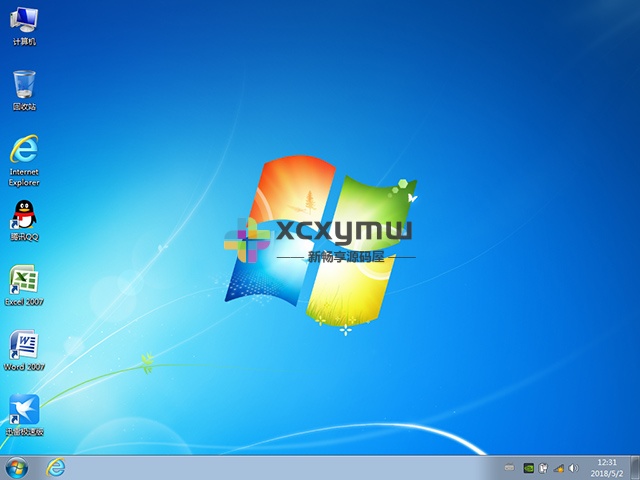
Task: Open the Windows Start menu
Action: 17,468
